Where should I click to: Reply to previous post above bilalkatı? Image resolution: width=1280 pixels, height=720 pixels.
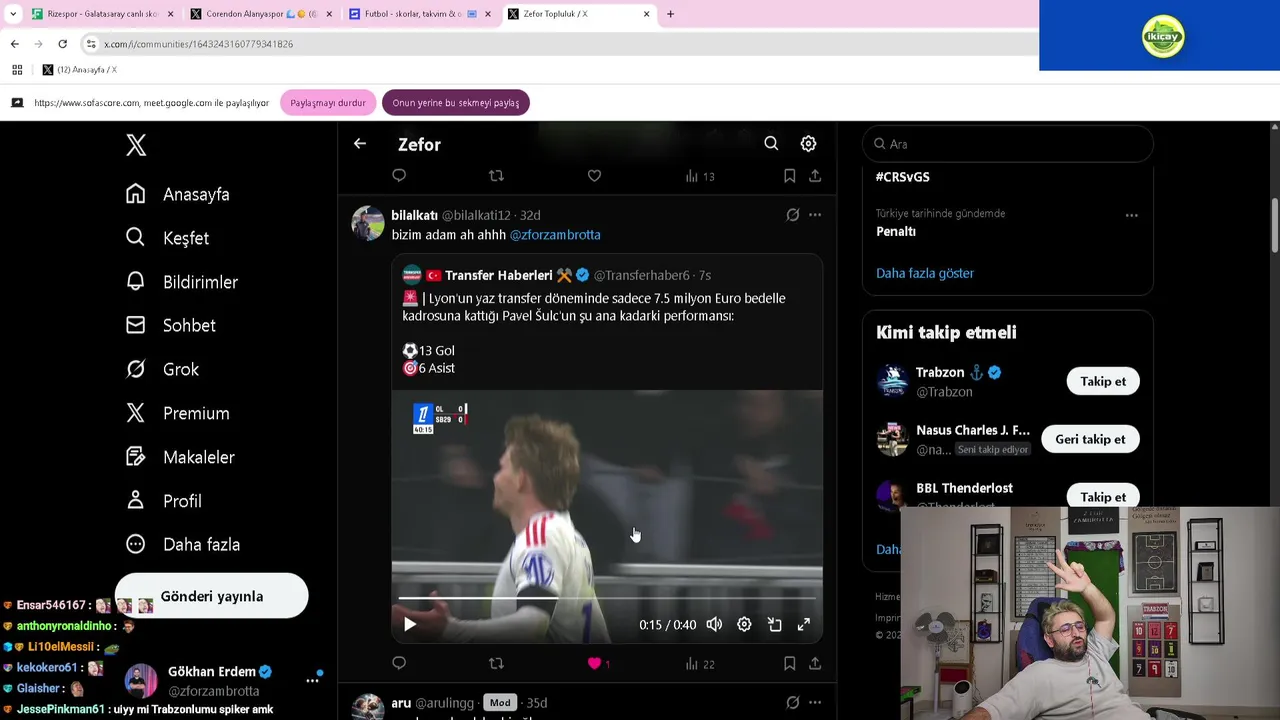399,176
